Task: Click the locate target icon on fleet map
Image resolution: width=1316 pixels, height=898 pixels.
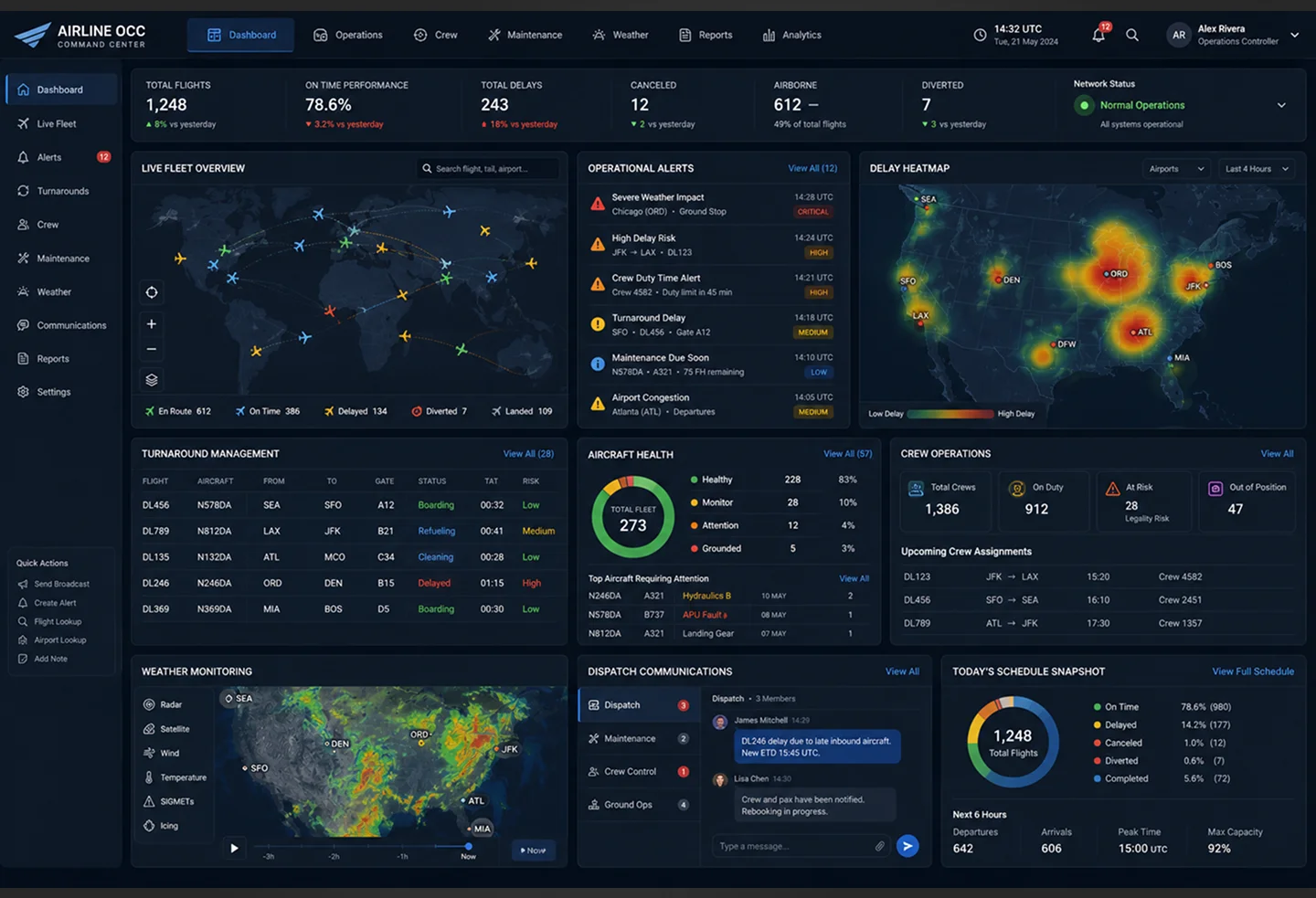Action: click(x=152, y=292)
